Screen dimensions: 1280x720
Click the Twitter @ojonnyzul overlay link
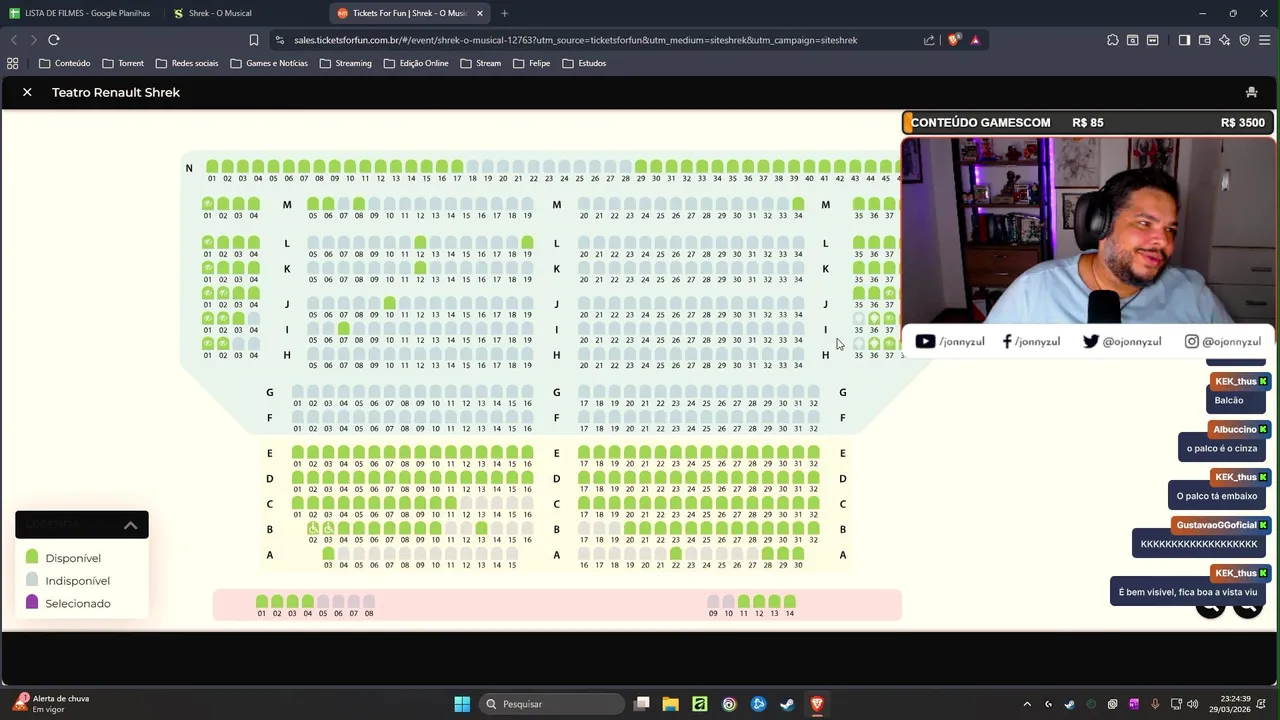(1122, 341)
